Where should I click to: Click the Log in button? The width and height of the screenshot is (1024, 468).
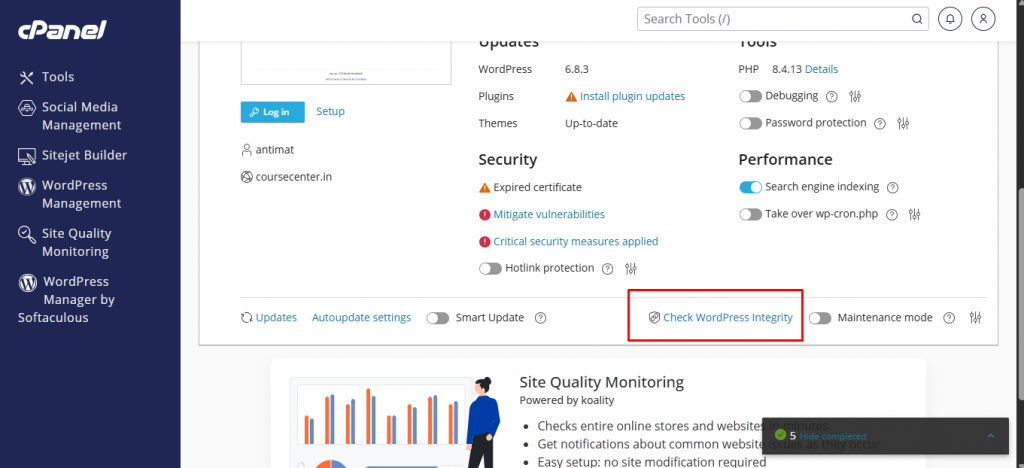(272, 112)
